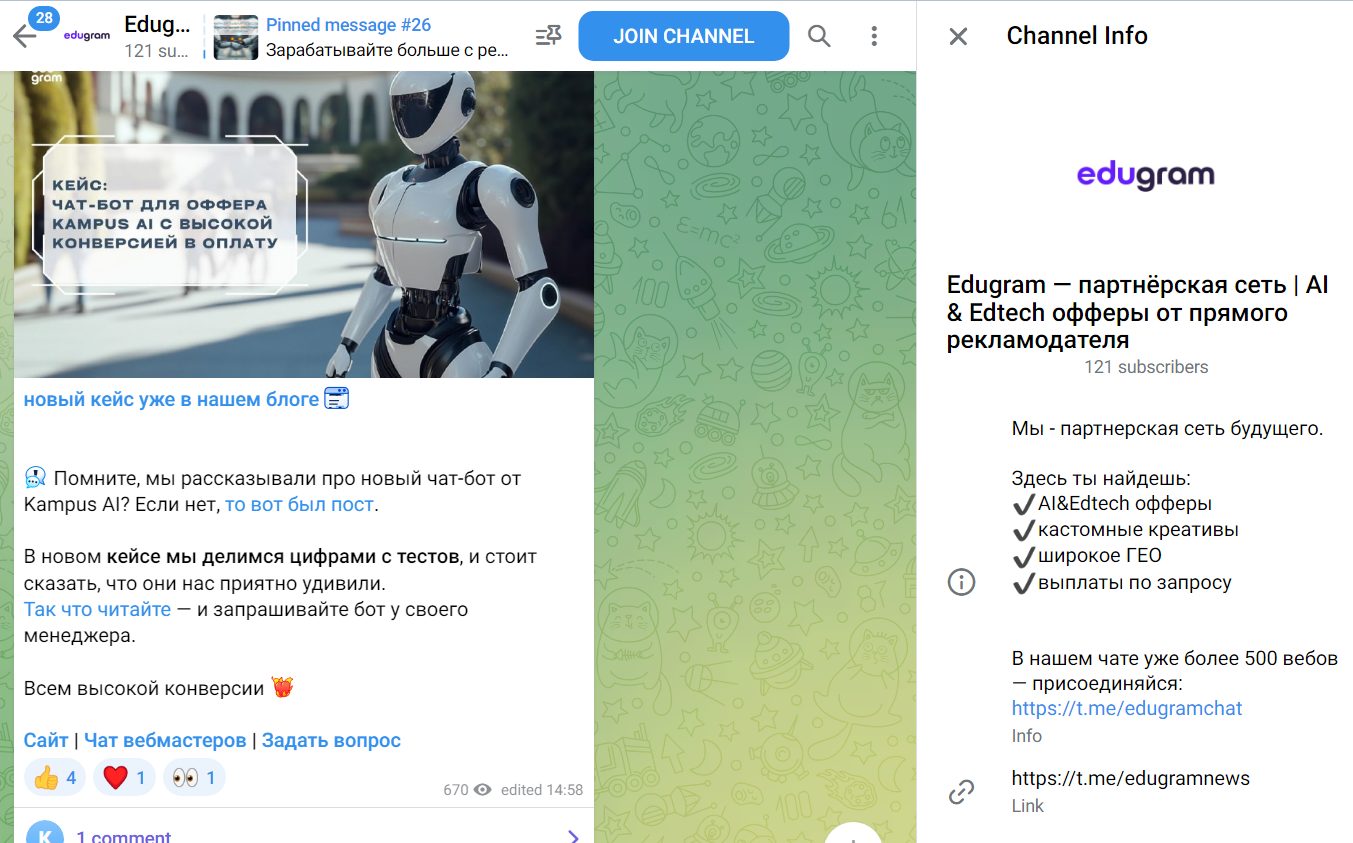React with the eyes reaction
The height and width of the screenshot is (843, 1353).
click(x=194, y=777)
